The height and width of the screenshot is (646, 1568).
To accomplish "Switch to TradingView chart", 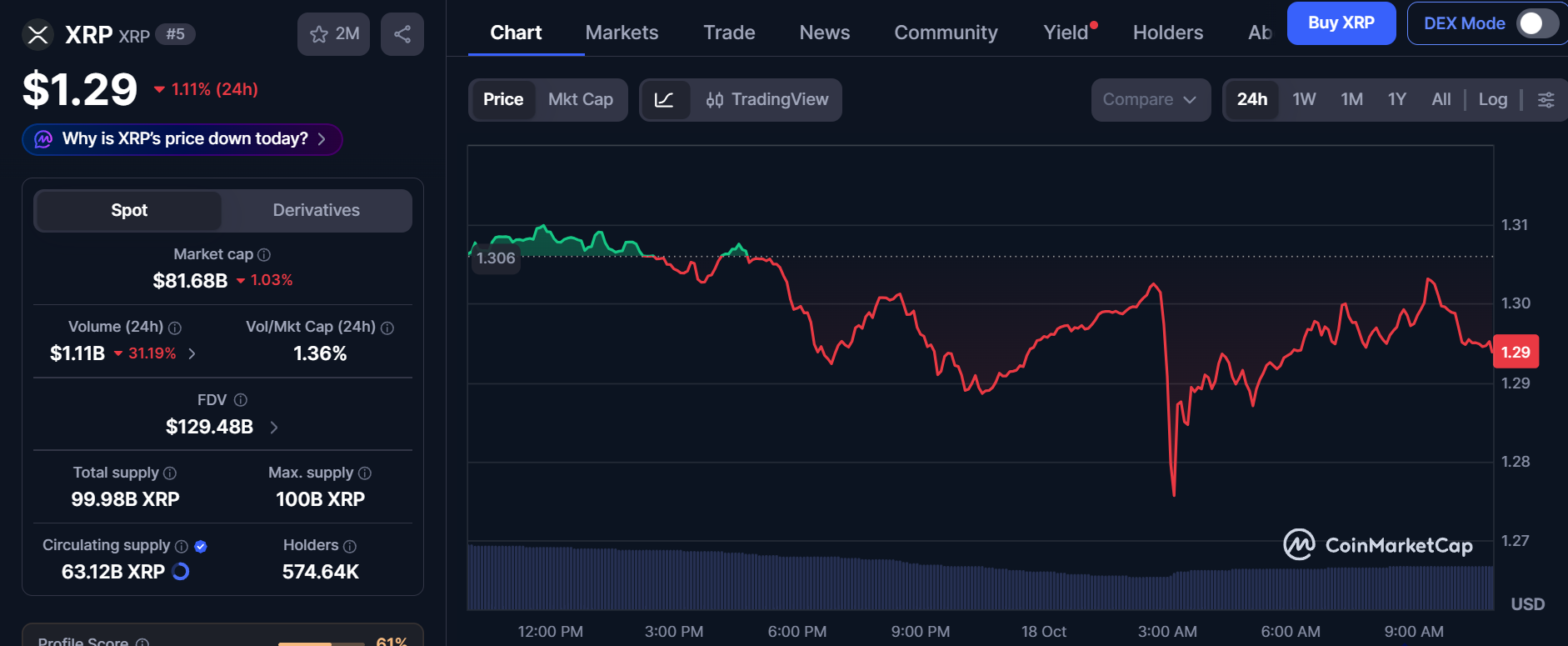I will coord(767,100).
